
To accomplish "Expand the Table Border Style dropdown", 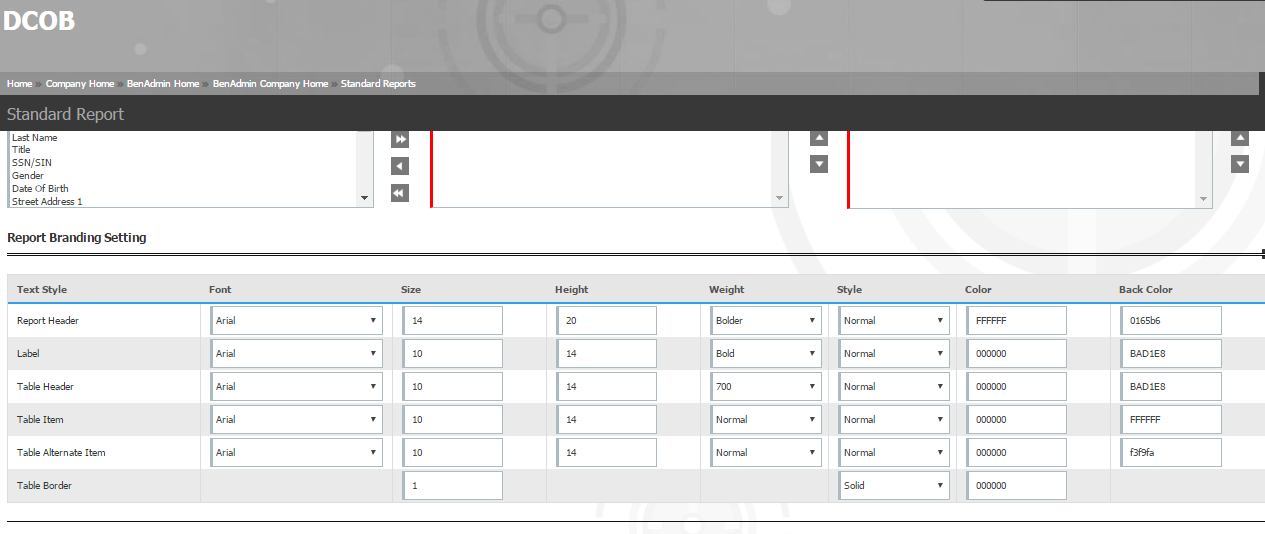I will (x=894, y=486).
